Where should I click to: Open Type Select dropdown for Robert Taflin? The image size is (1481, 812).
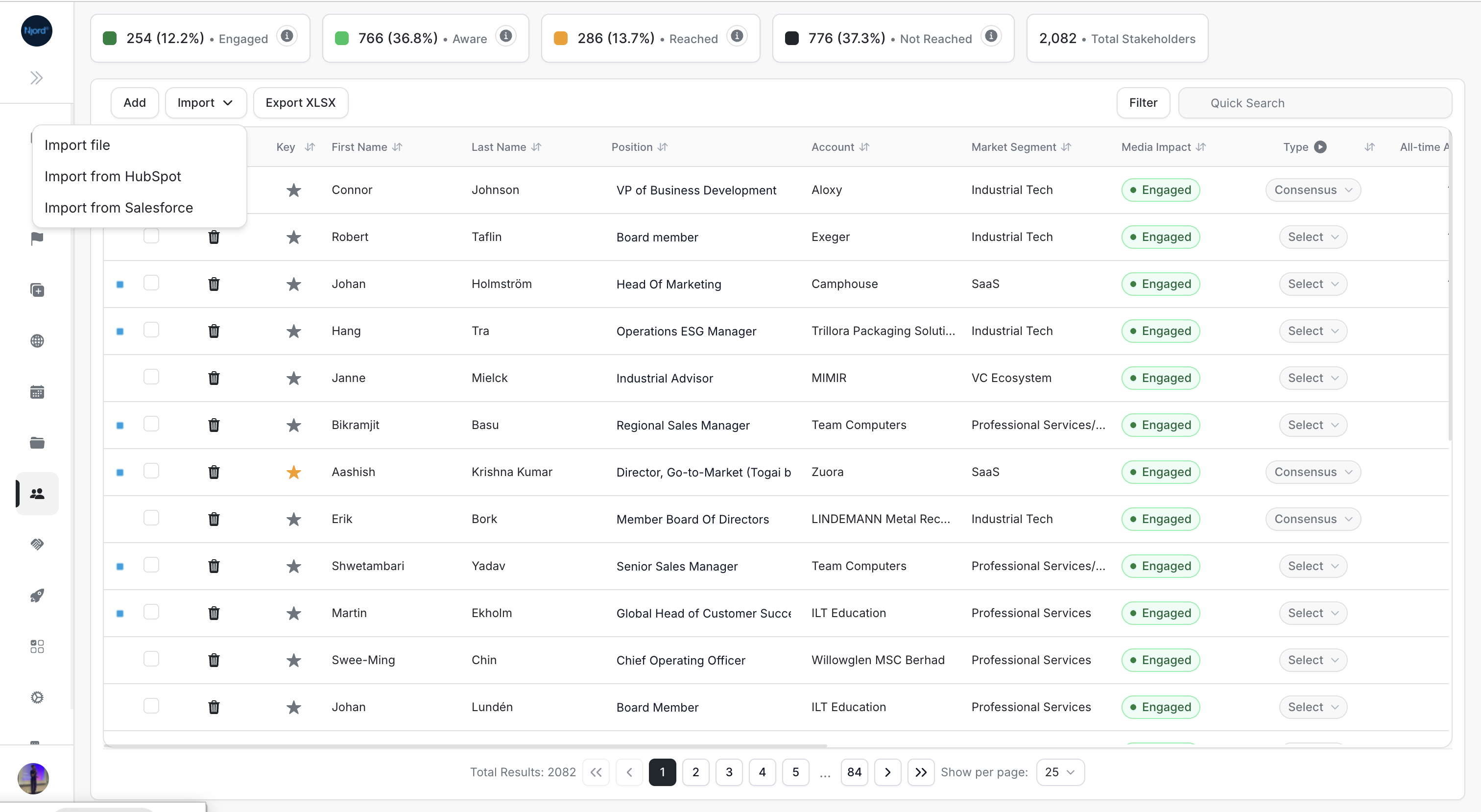tap(1313, 237)
